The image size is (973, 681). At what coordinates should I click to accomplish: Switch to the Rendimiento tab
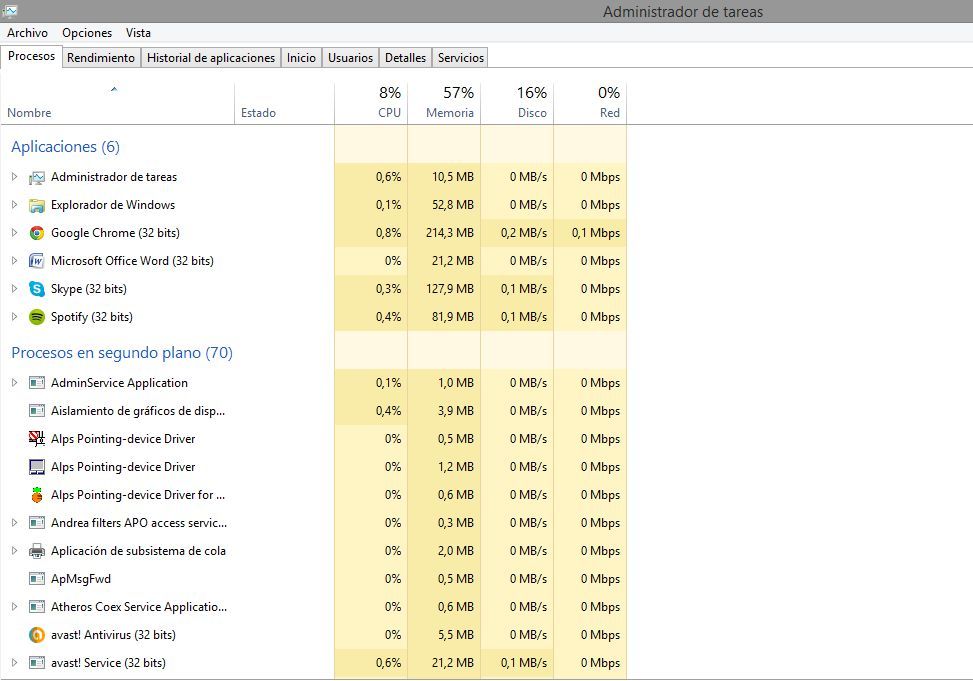click(101, 58)
